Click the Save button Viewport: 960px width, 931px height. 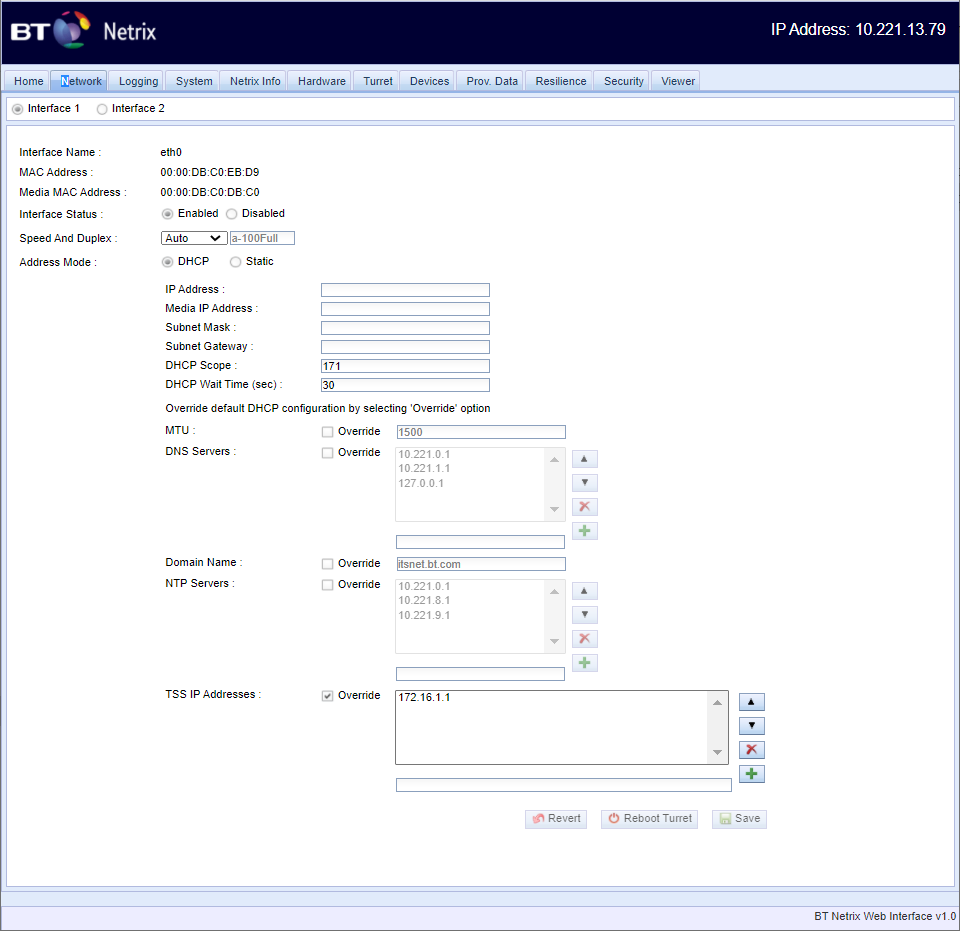coord(740,819)
